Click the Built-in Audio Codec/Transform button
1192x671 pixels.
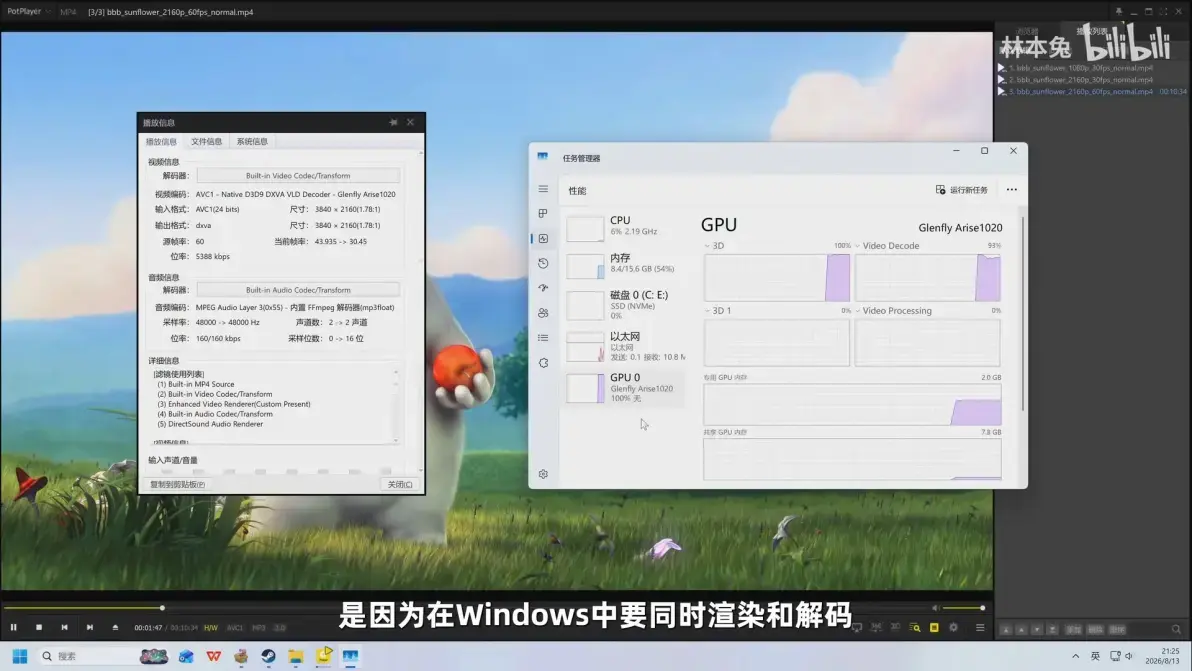[298, 290]
